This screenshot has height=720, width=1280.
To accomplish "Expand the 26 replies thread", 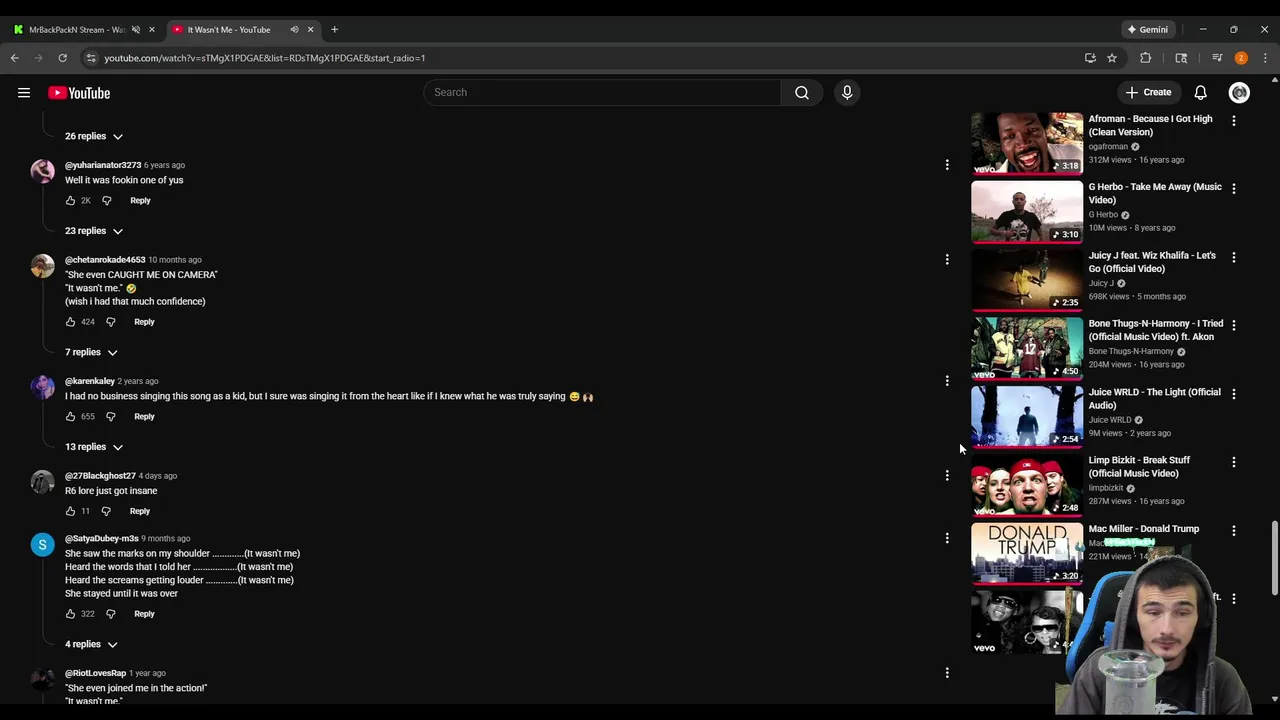I will 94,136.
